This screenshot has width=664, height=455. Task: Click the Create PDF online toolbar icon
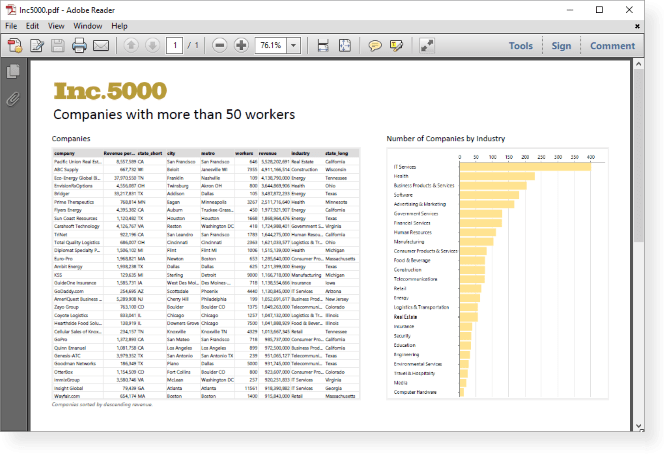pyautogui.click(x=15, y=45)
